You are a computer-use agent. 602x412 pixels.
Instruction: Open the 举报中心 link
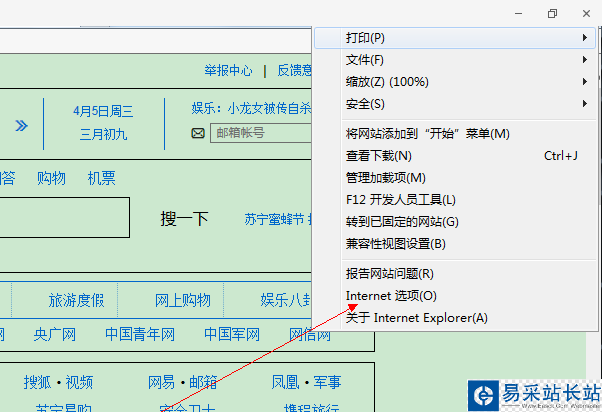228,71
